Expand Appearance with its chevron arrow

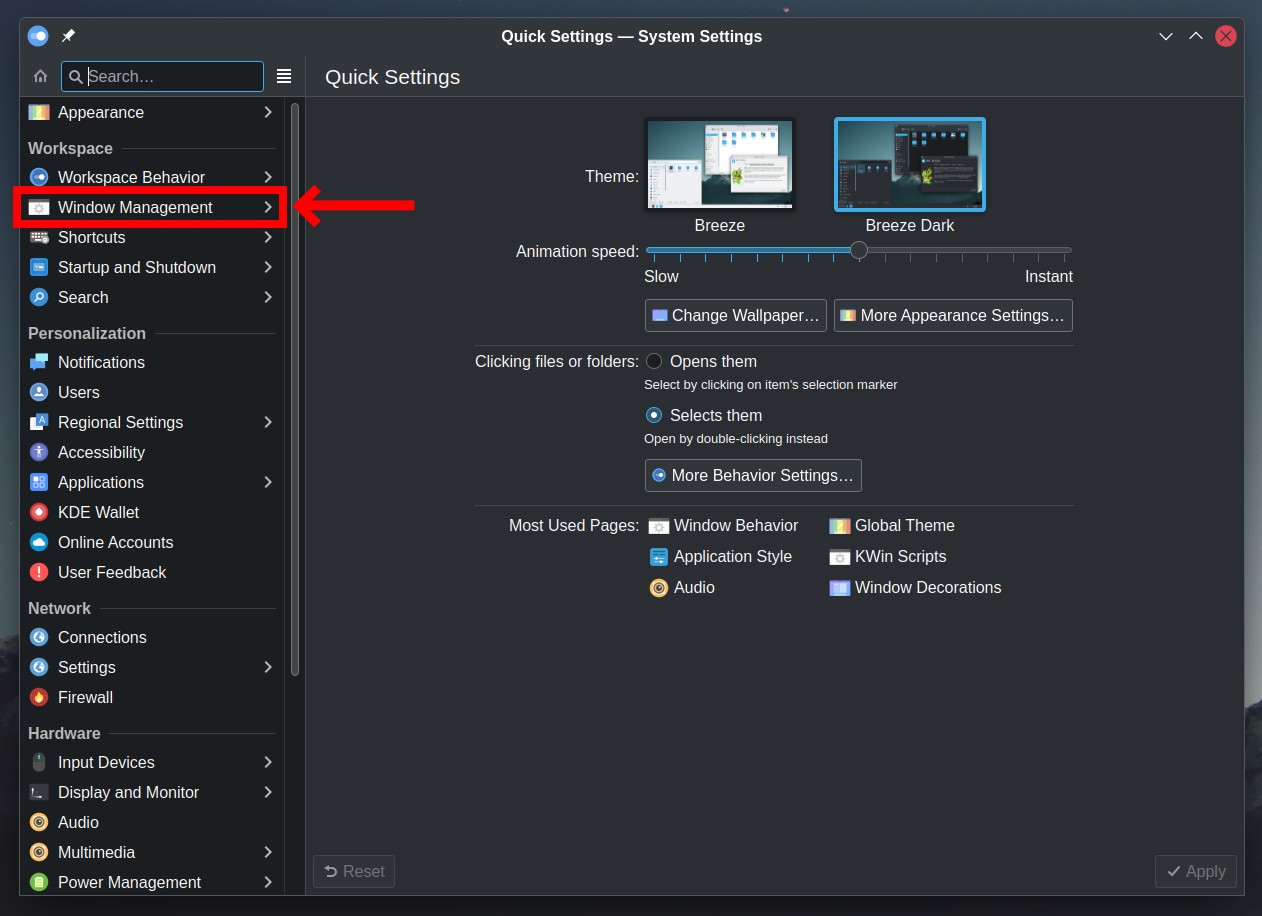[268, 112]
